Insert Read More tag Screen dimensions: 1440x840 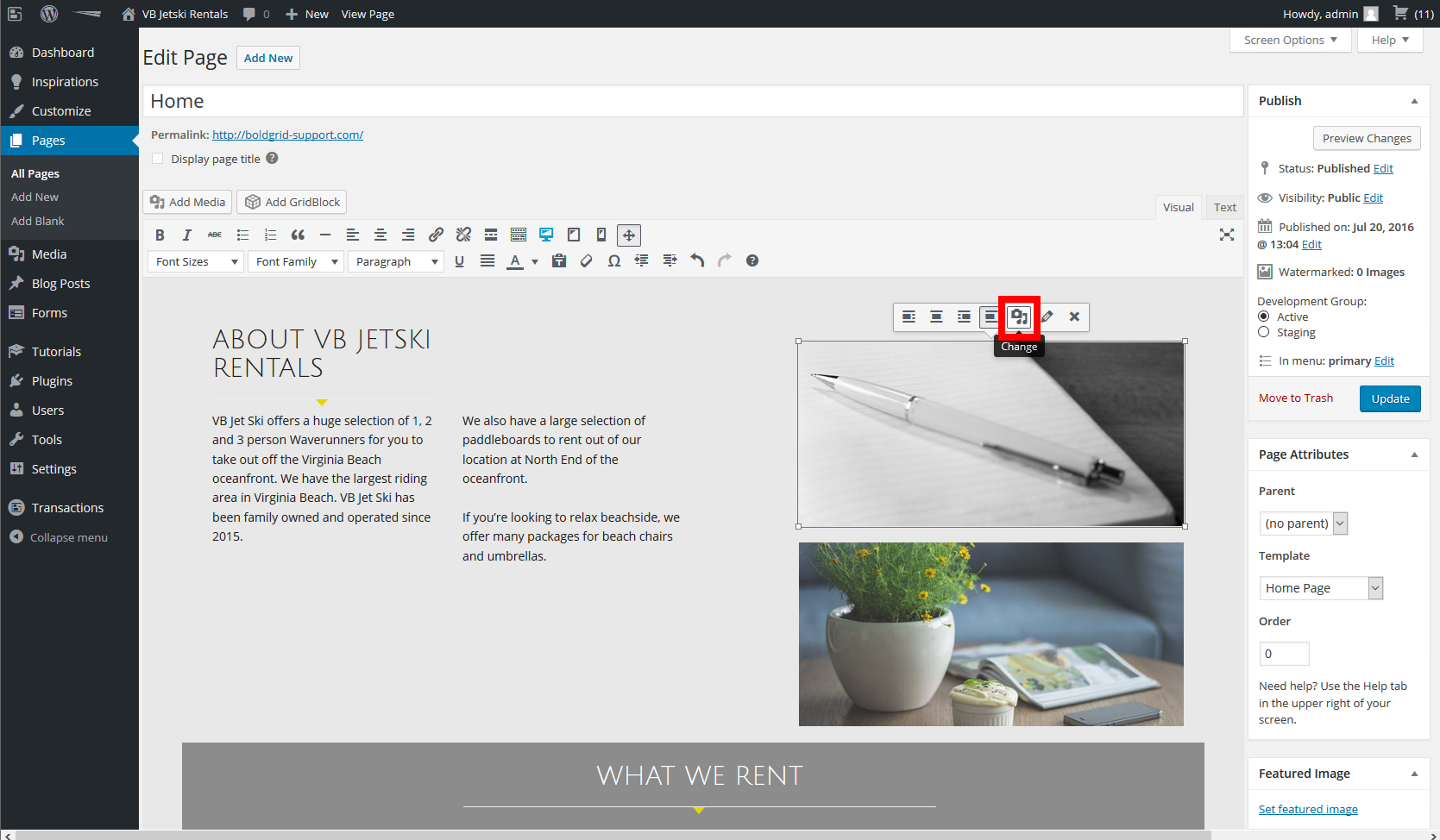click(x=491, y=235)
